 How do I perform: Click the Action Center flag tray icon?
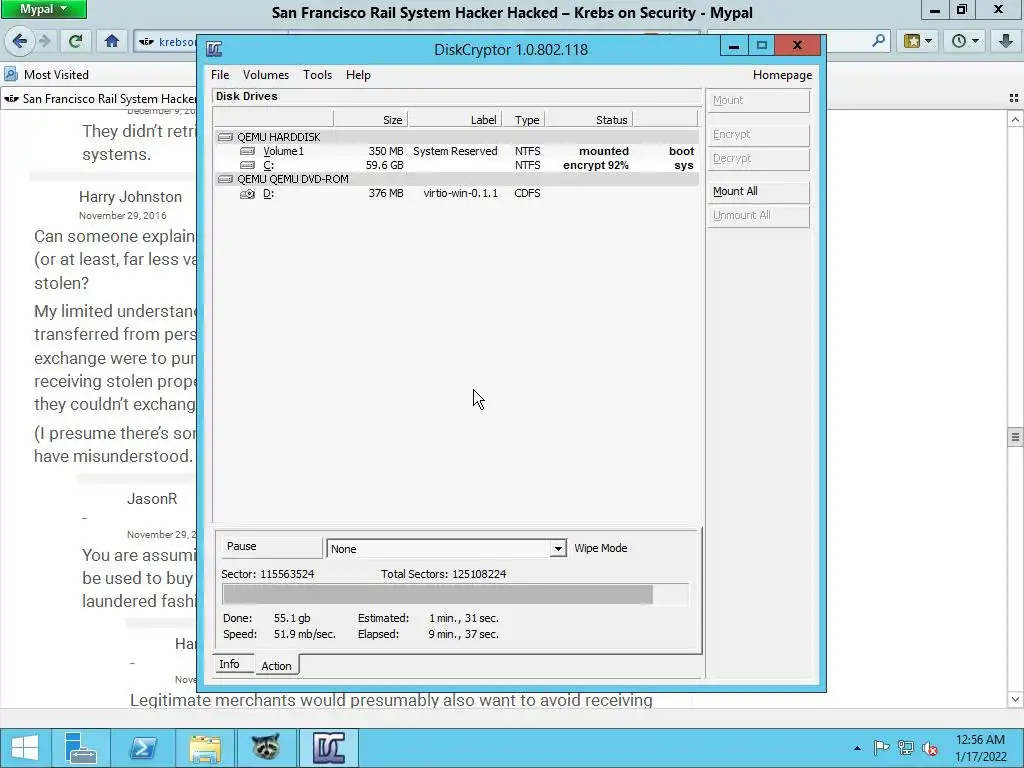coord(881,748)
